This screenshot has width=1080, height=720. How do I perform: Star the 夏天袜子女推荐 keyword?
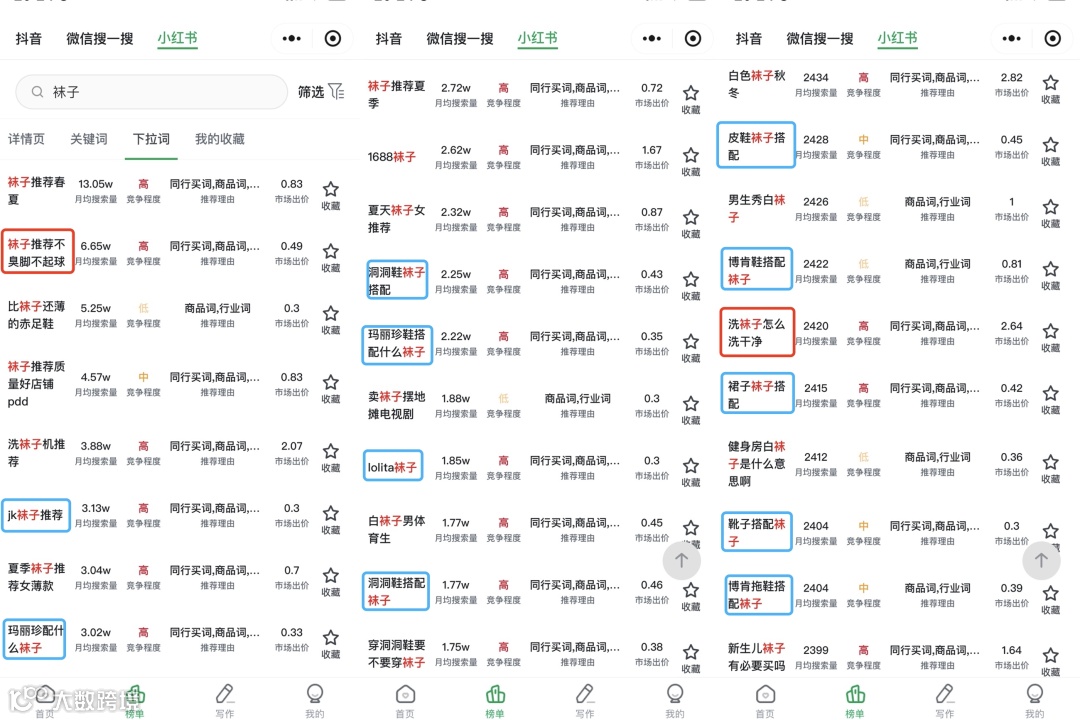tap(691, 217)
